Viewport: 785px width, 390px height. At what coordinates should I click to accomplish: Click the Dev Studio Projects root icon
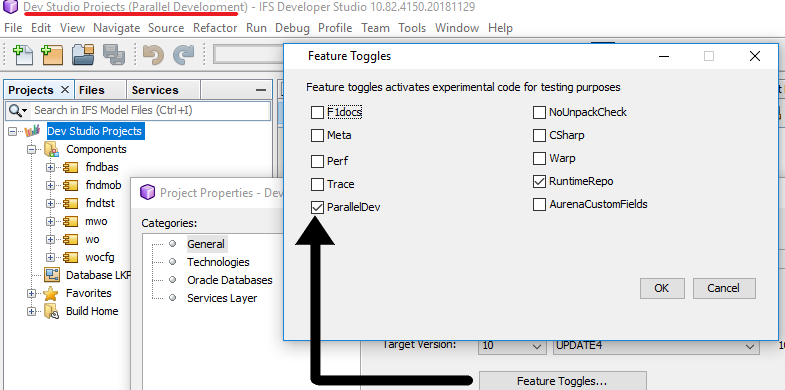point(33,131)
